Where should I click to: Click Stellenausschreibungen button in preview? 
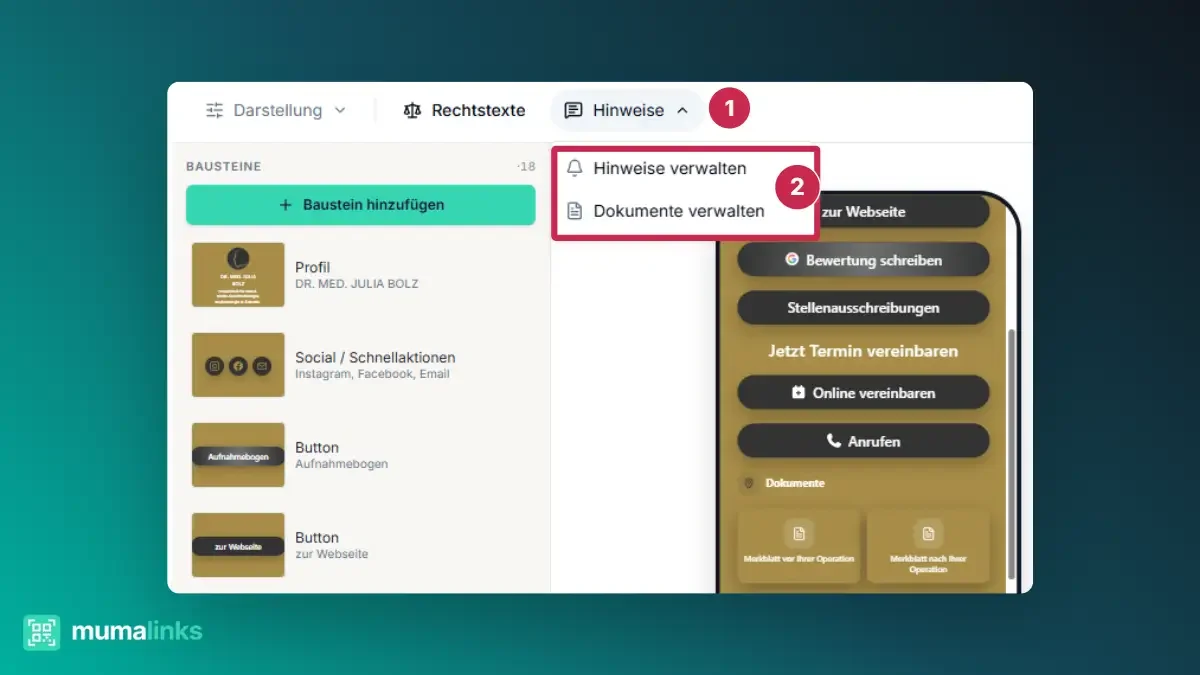click(863, 308)
